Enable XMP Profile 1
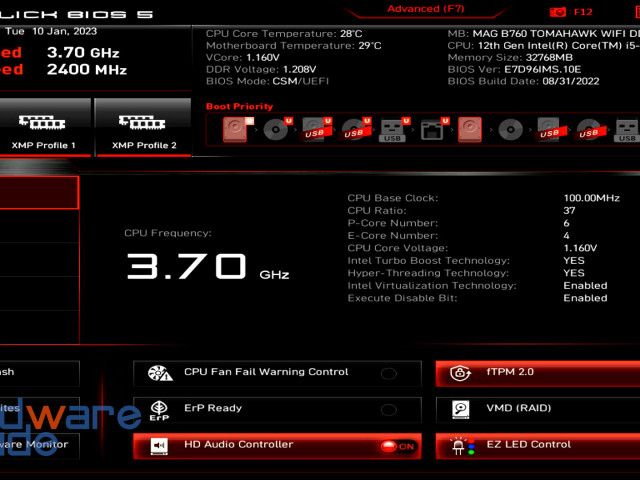 (x=43, y=127)
